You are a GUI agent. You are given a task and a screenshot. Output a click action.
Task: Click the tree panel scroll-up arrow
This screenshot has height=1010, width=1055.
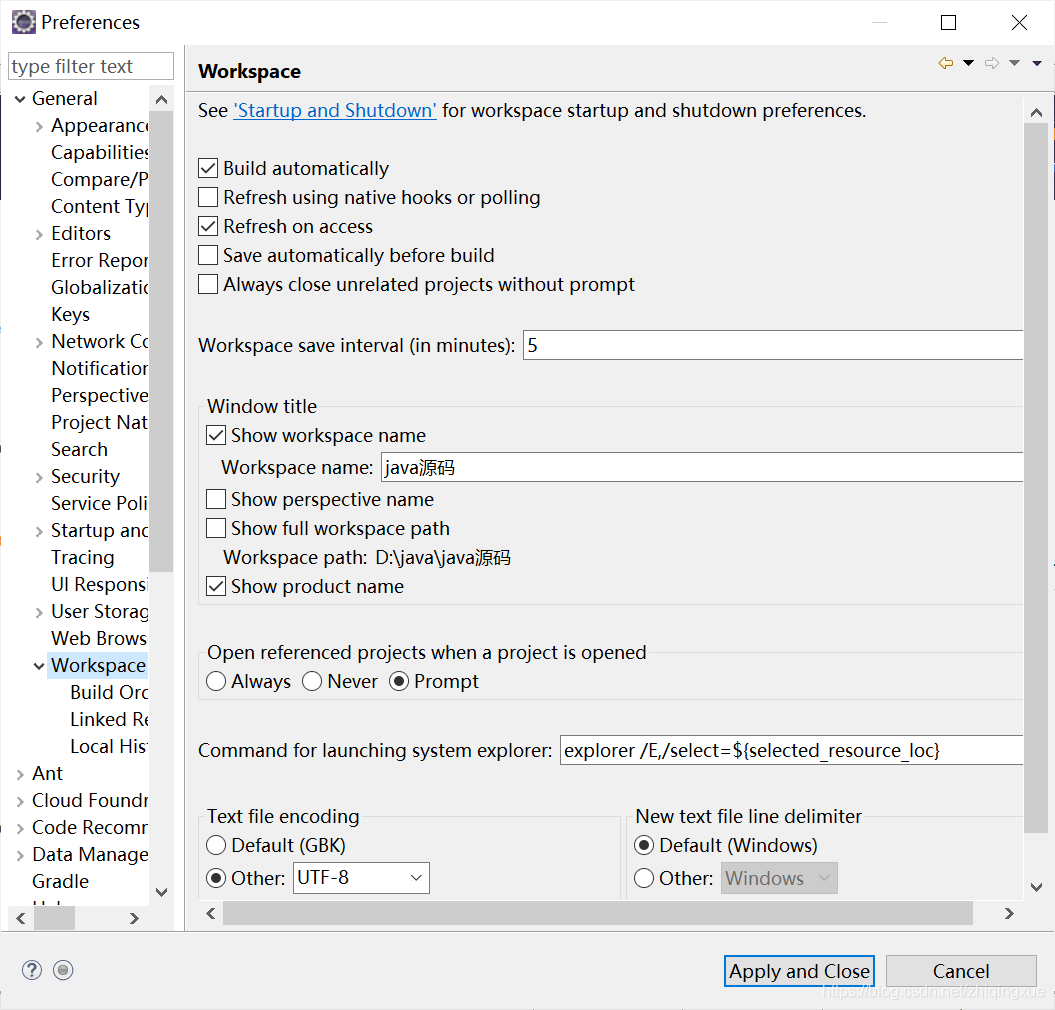click(161, 100)
